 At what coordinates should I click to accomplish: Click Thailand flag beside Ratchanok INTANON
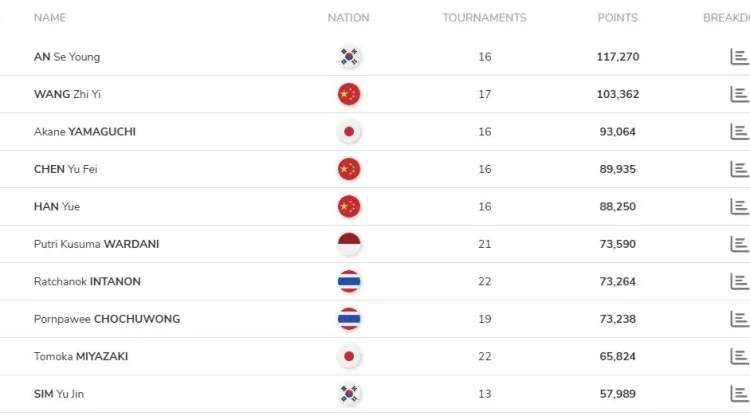pyautogui.click(x=349, y=281)
